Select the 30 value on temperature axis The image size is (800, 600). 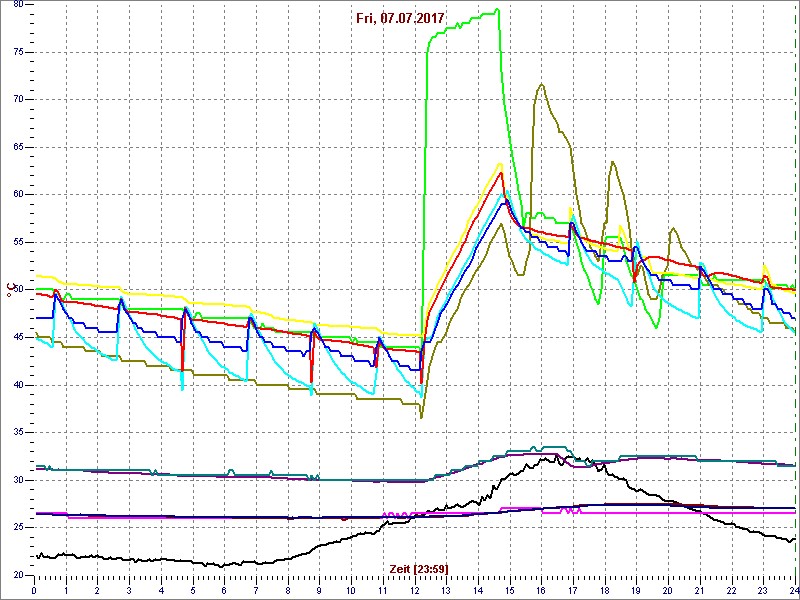point(19,480)
